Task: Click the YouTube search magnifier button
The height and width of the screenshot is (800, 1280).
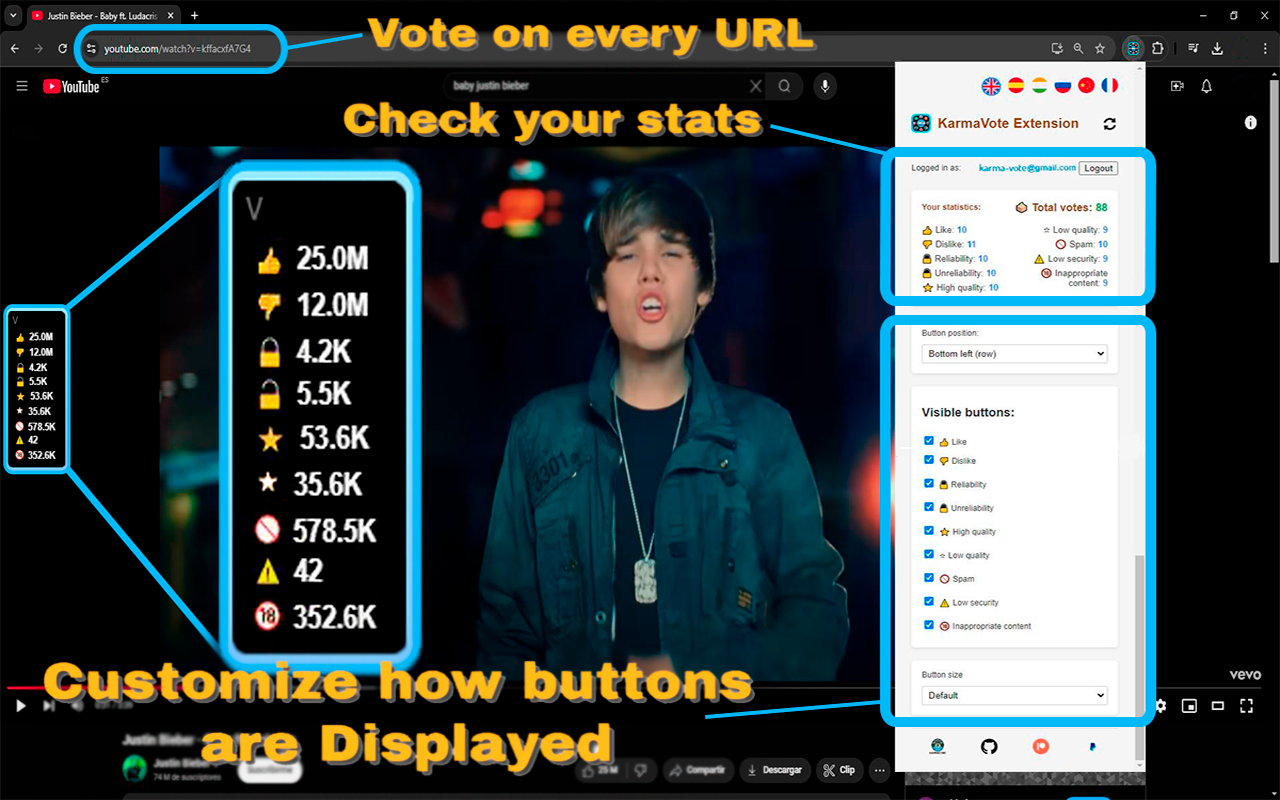Action: coord(785,87)
